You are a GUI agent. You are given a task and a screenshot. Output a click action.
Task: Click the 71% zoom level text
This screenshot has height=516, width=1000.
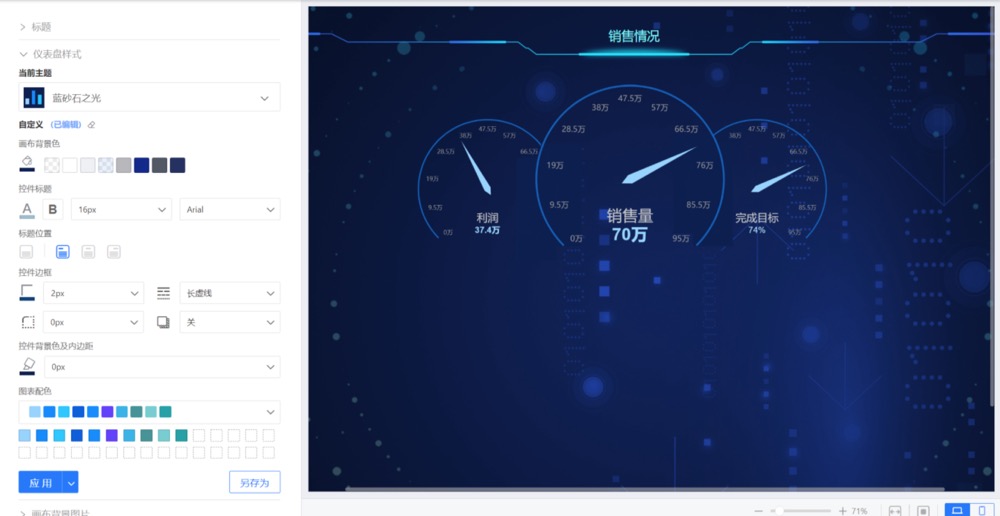click(x=860, y=511)
